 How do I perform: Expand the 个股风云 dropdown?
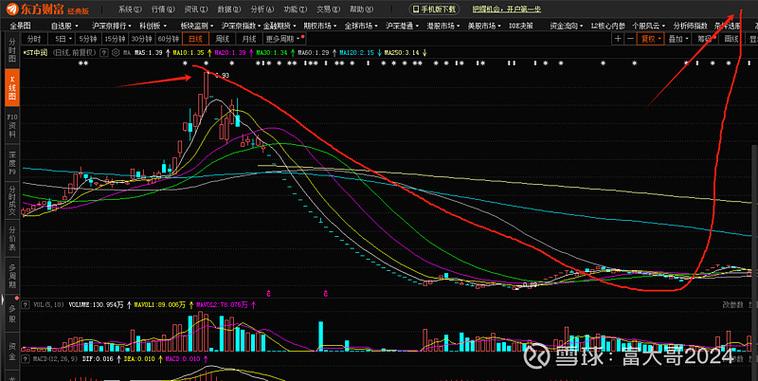pyautogui.click(x=649, y=26)
